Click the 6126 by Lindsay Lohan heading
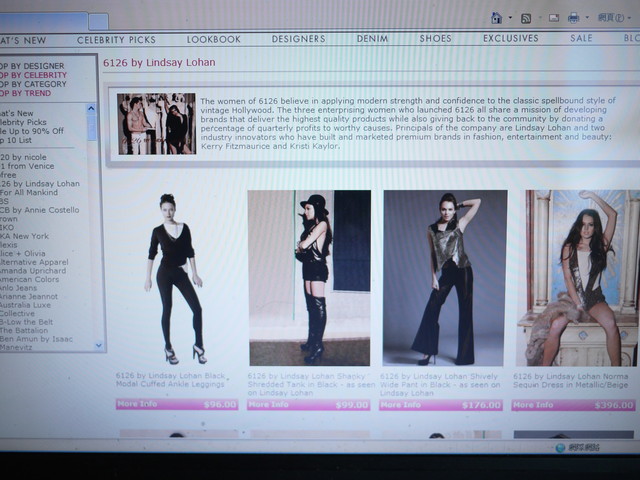This screenshot has width=640, height=480. coord(159,62)
